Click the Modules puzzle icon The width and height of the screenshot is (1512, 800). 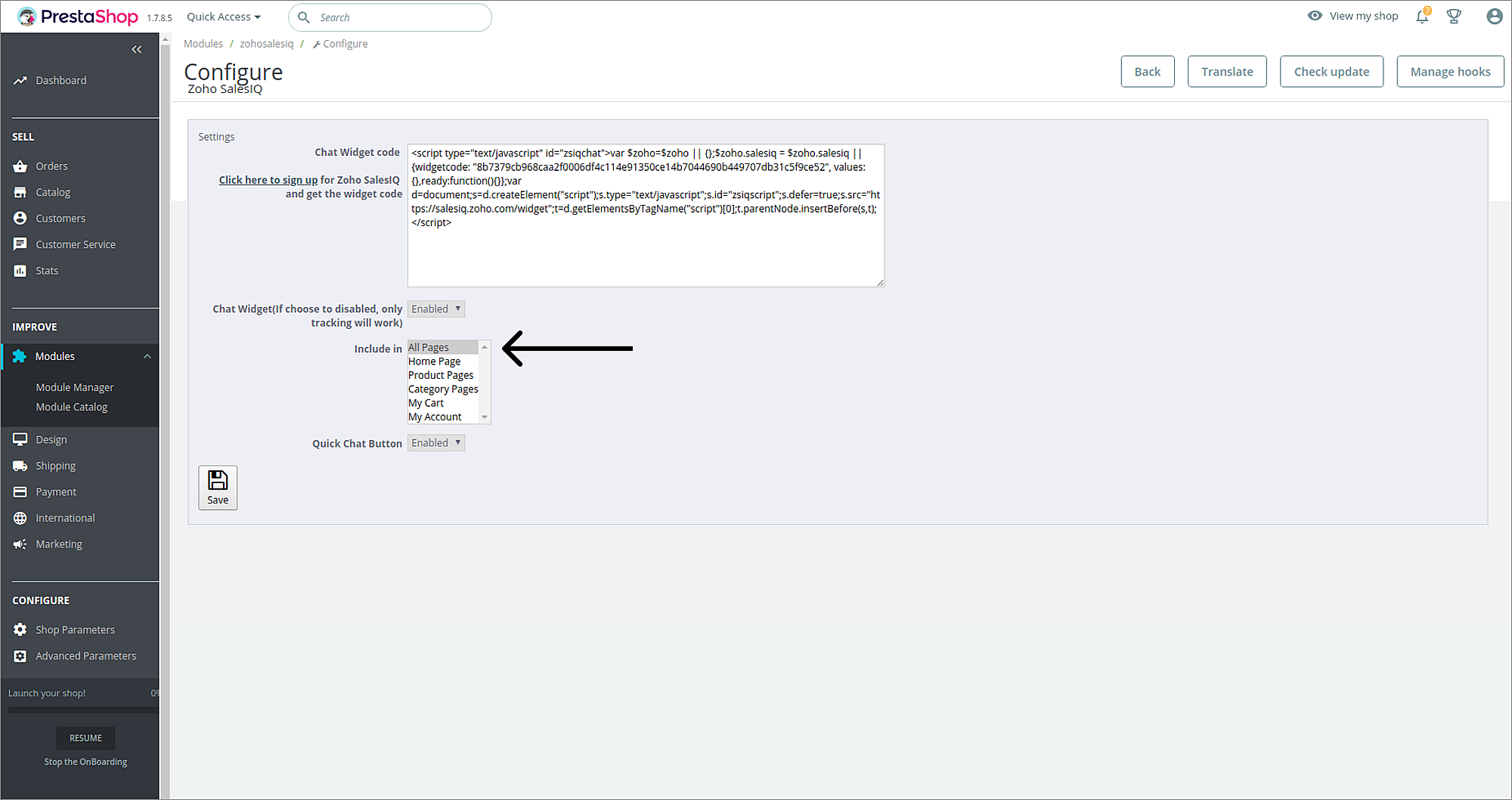point(20,356)
